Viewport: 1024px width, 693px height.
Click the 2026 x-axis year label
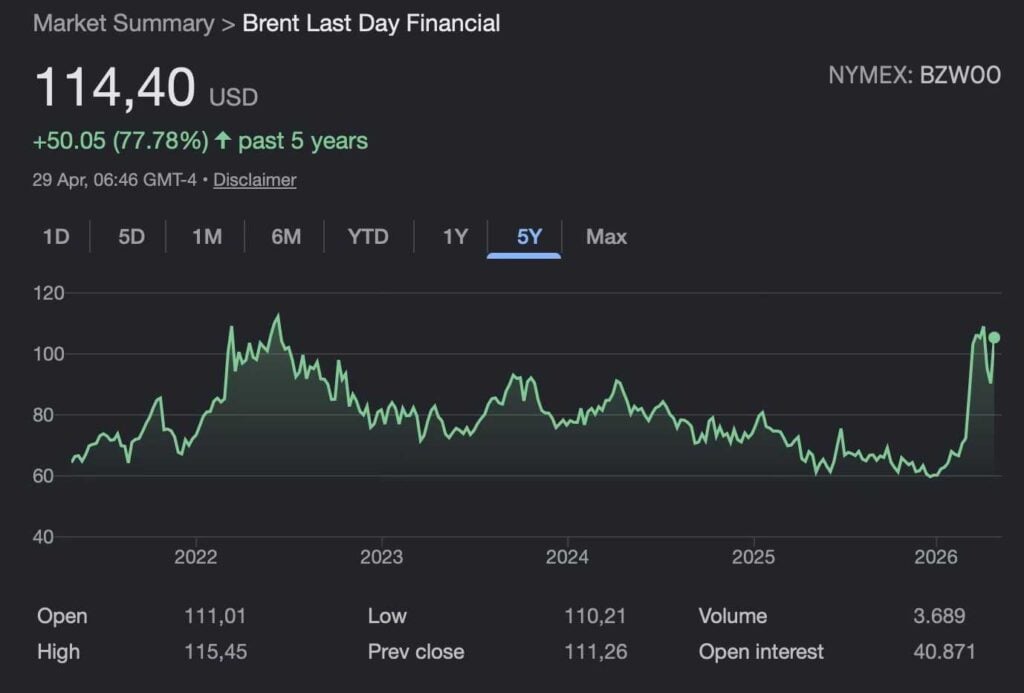click(x=938, y=557)
